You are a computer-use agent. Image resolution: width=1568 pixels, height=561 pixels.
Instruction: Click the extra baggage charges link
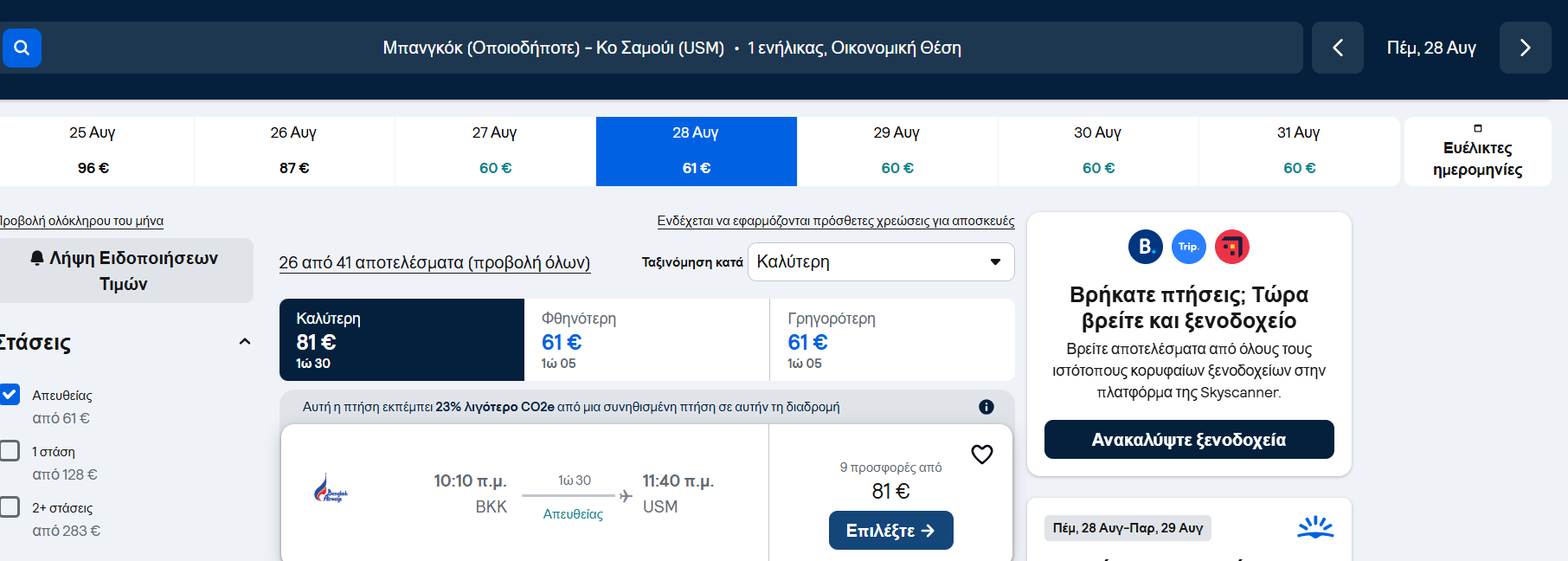pyautogui.click(x=835, y=221)
